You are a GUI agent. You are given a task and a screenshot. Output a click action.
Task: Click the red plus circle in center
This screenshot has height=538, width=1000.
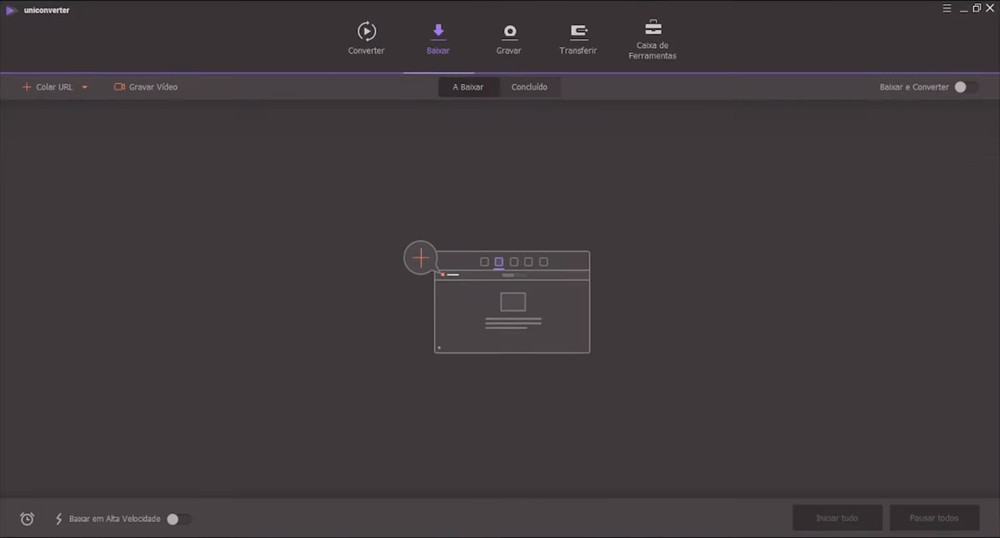[x=421, y=258]
